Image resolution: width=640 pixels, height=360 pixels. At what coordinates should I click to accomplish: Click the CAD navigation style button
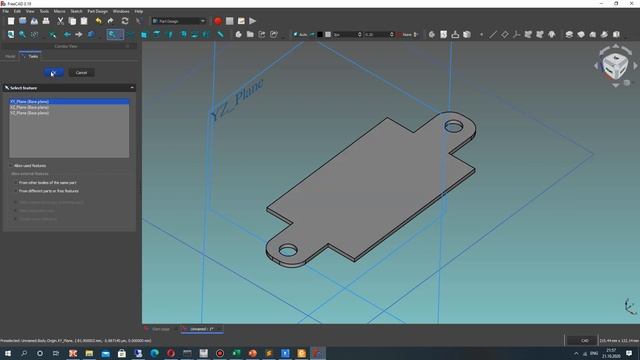pos(581,340)
